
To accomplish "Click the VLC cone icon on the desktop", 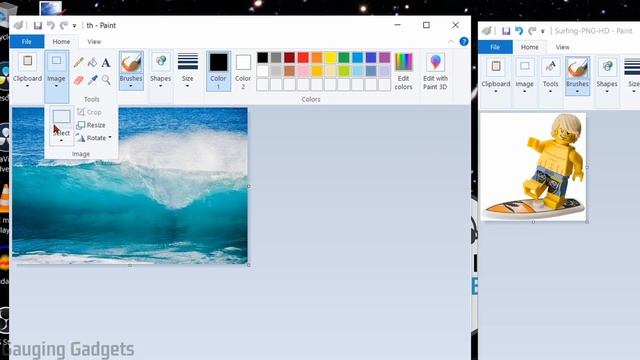I will (4, 199).
